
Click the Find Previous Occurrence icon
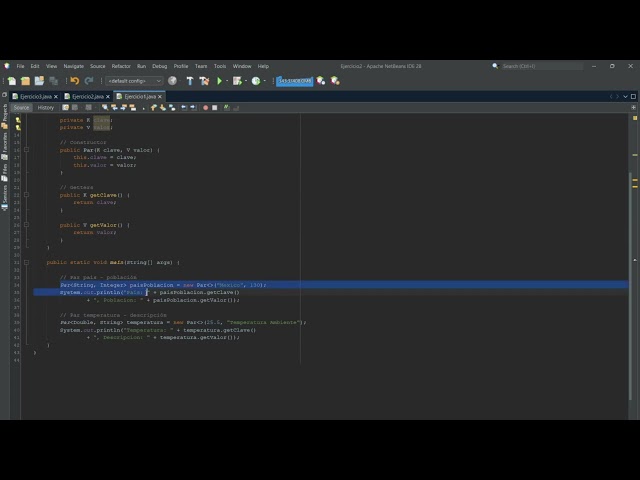(114, 108)
